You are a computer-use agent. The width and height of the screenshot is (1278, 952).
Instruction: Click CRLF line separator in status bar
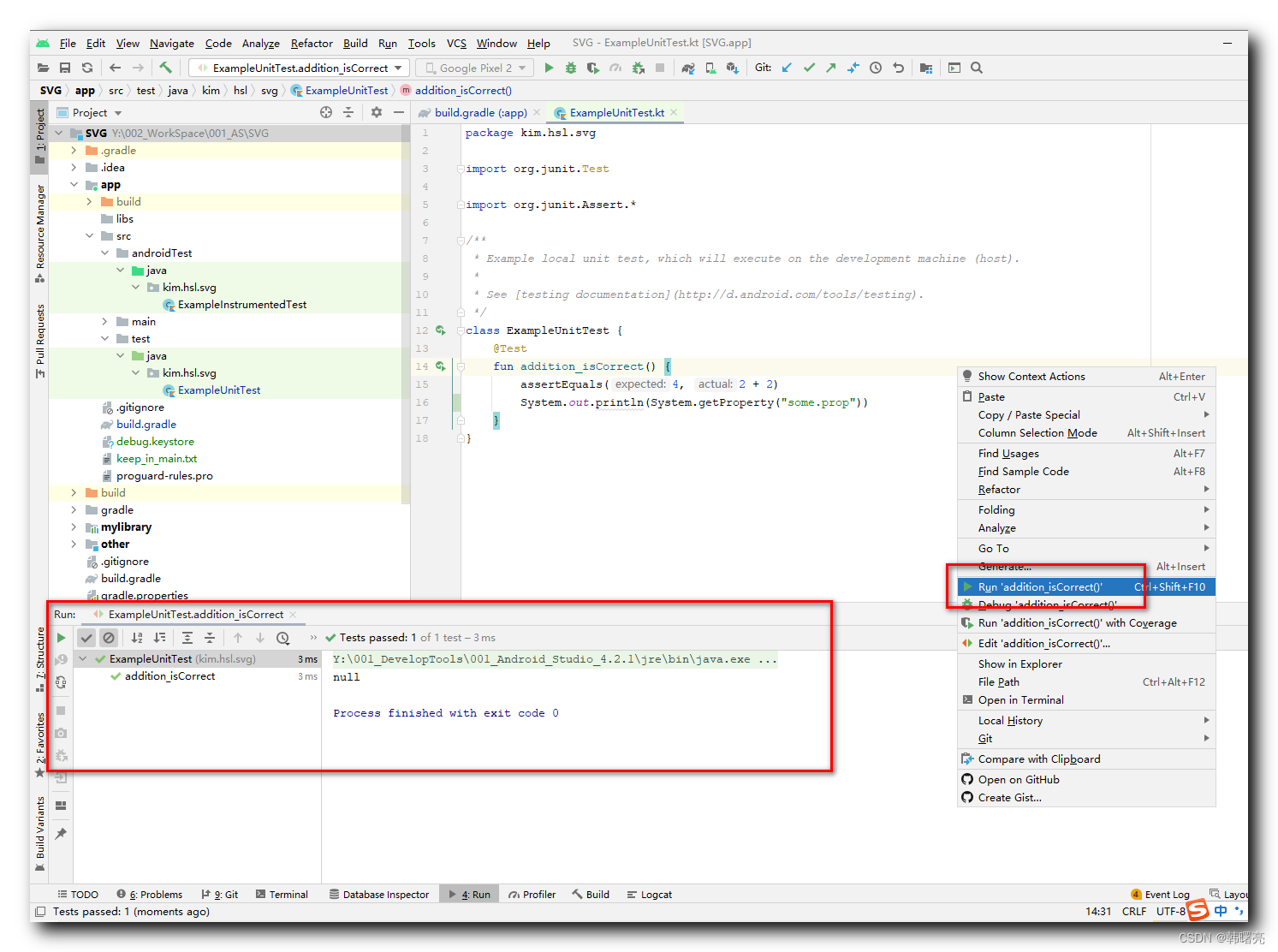(x=1134, y=912)
